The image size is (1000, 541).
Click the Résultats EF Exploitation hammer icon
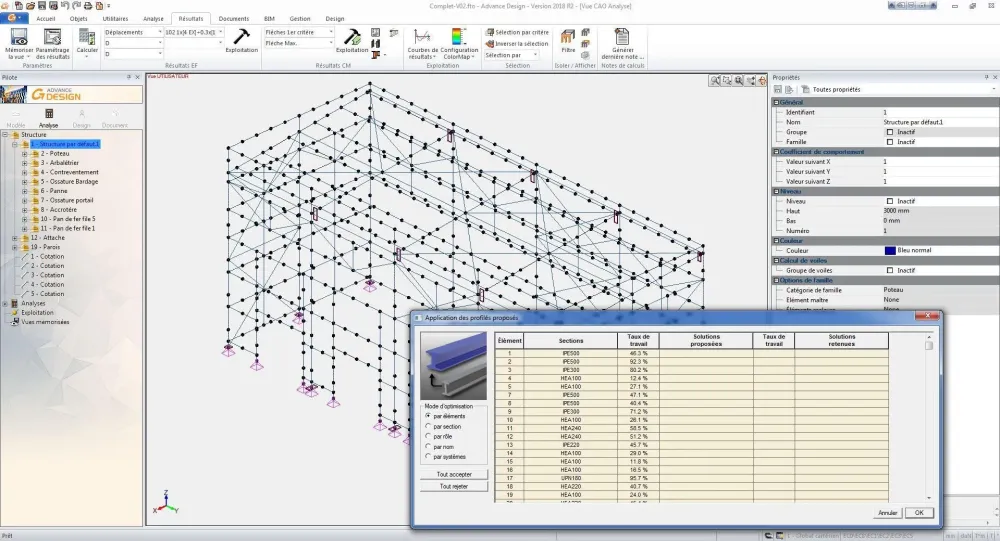pyautogui.click(x=241, y=36)
